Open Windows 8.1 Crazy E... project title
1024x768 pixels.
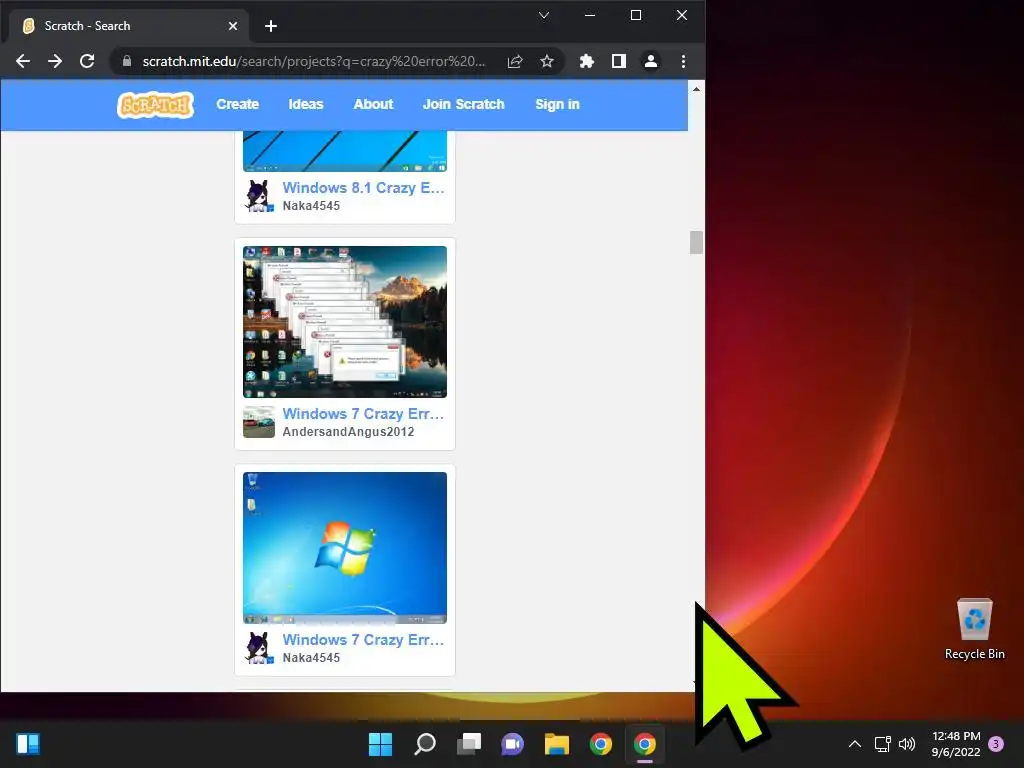[363, 188]
